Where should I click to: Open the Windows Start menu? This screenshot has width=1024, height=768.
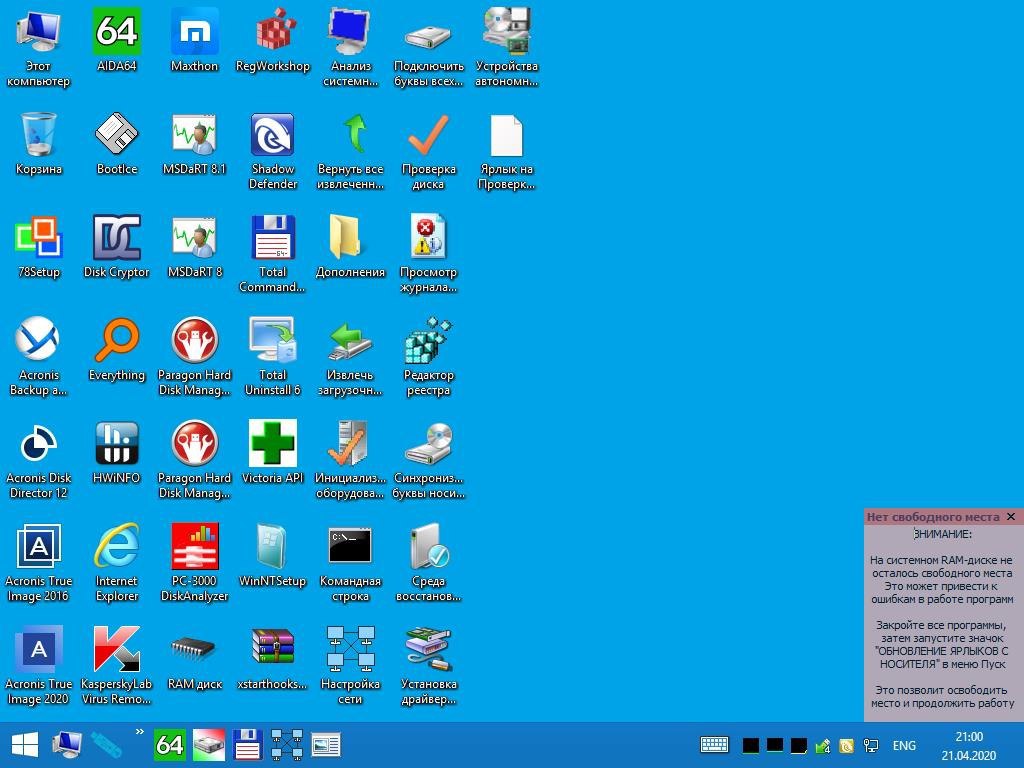25,744
